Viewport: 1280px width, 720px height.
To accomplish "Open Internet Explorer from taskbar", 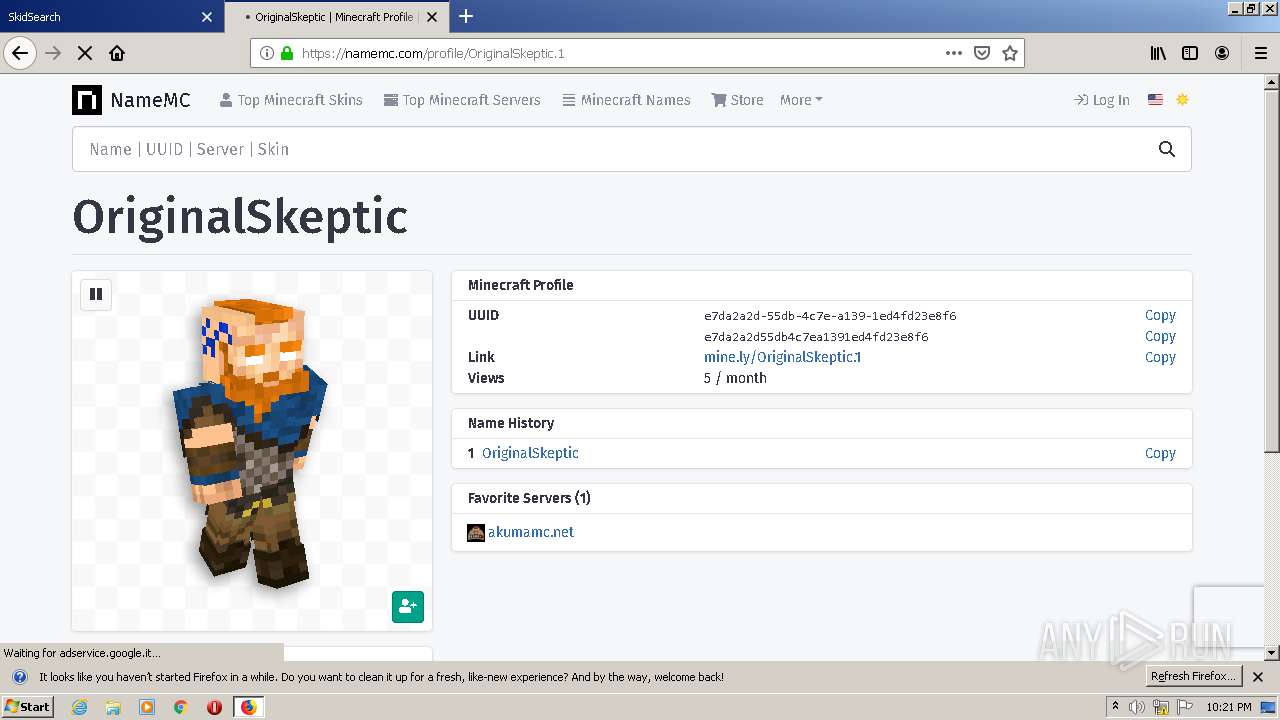I will (79, 707).
